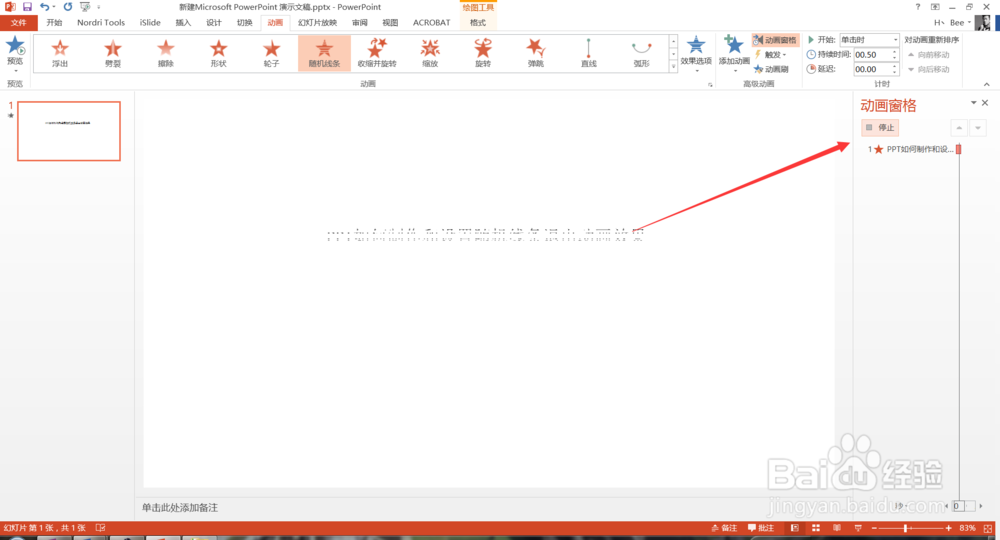Click the notes area to add notes
The image size is (1000, 540).
point(180,507)
